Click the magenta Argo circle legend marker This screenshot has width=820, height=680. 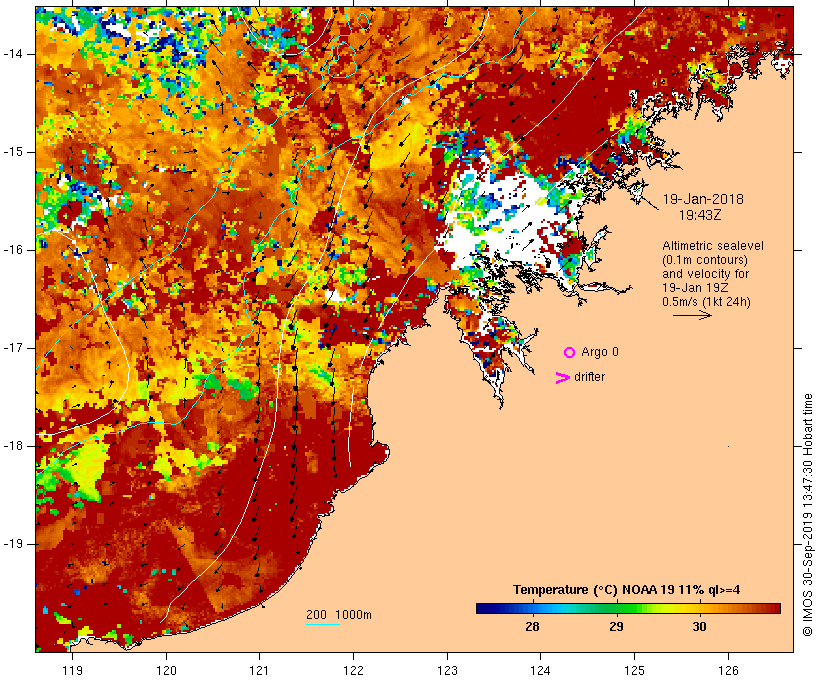(570, 353)
